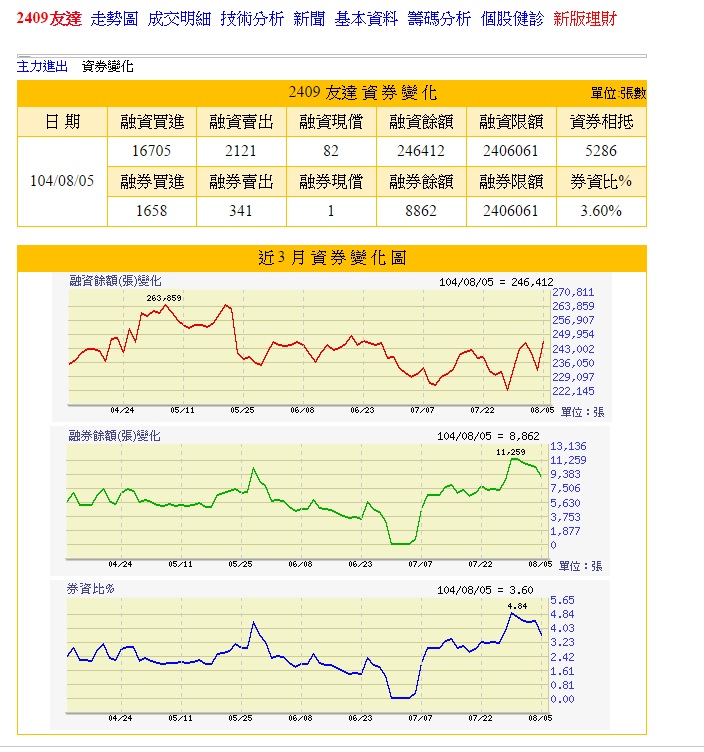Click the 13,136 axis label

pyautogui.click(x=568, y=446)
